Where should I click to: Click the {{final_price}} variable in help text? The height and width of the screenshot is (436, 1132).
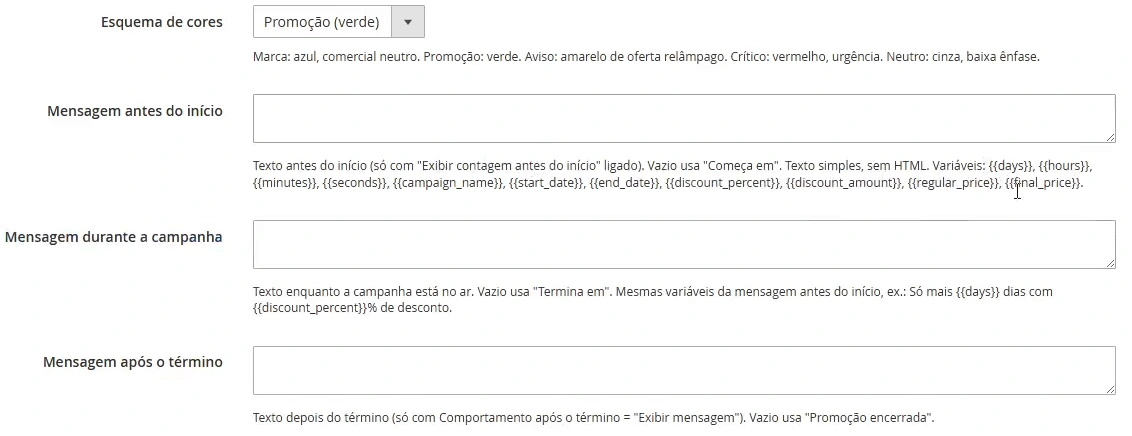[1043, 183]
